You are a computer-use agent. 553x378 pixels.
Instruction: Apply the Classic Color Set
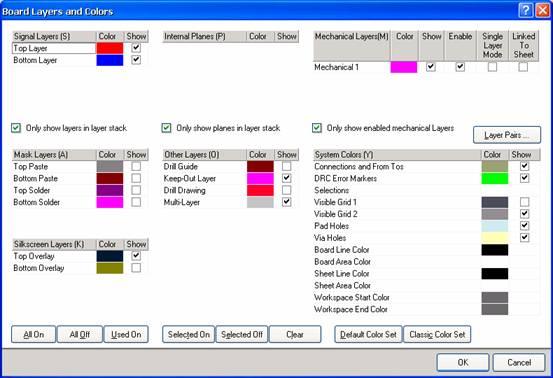click(x=437, y=334)
